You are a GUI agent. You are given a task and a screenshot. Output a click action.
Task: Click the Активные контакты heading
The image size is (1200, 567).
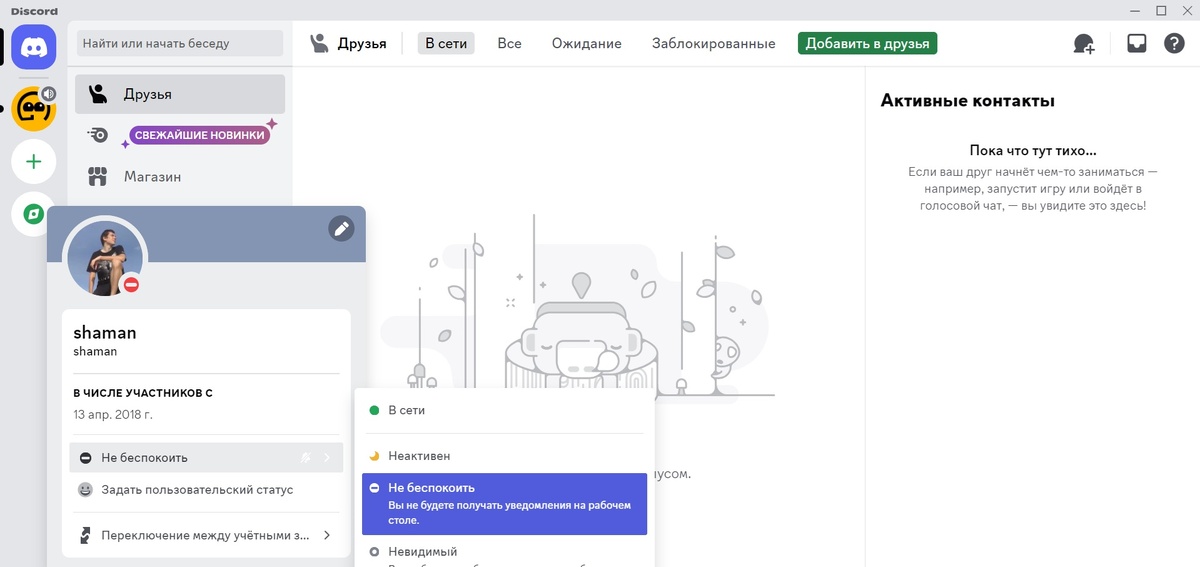(x=967, y=101)
